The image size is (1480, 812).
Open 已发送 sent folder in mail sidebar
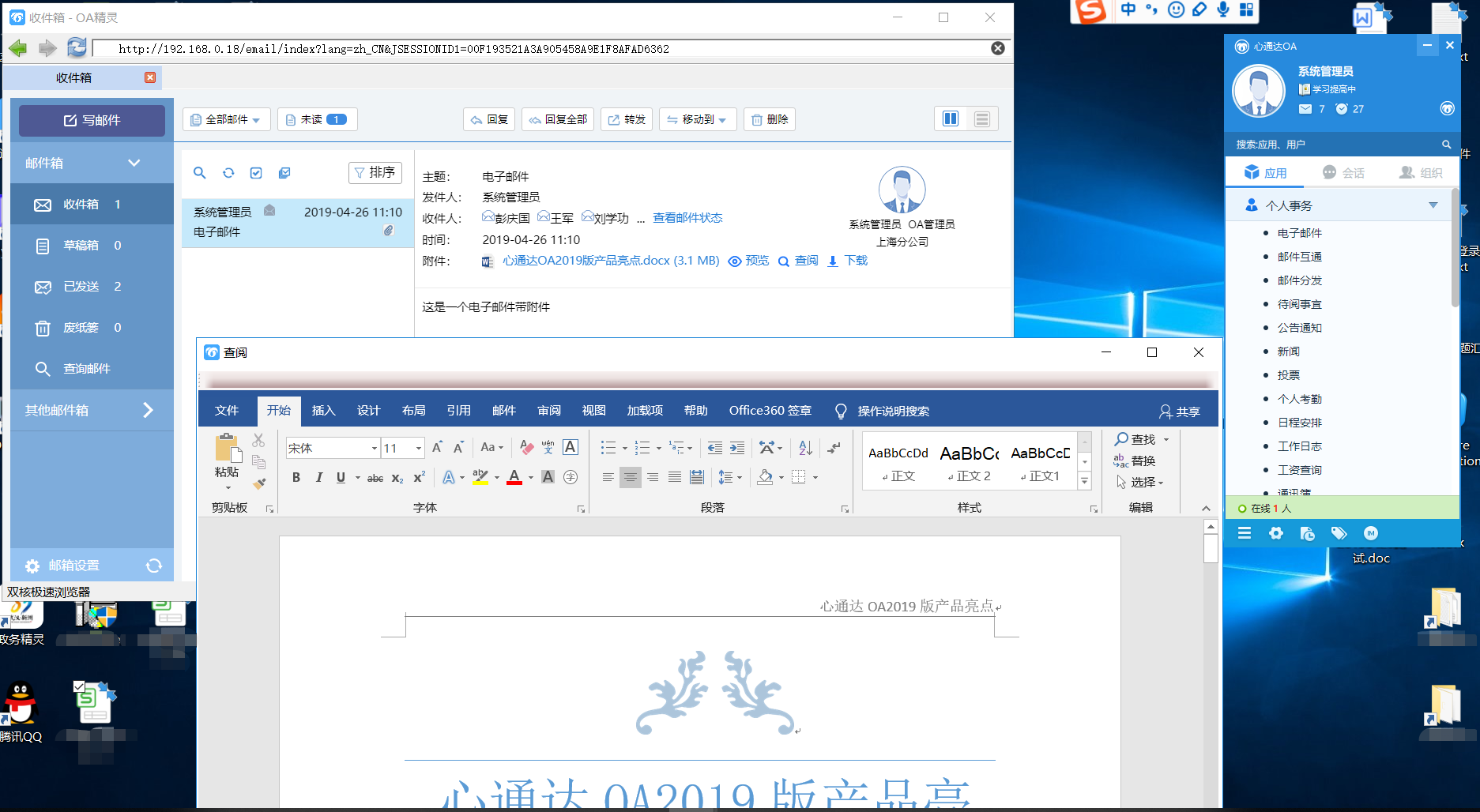coord(92,286)
